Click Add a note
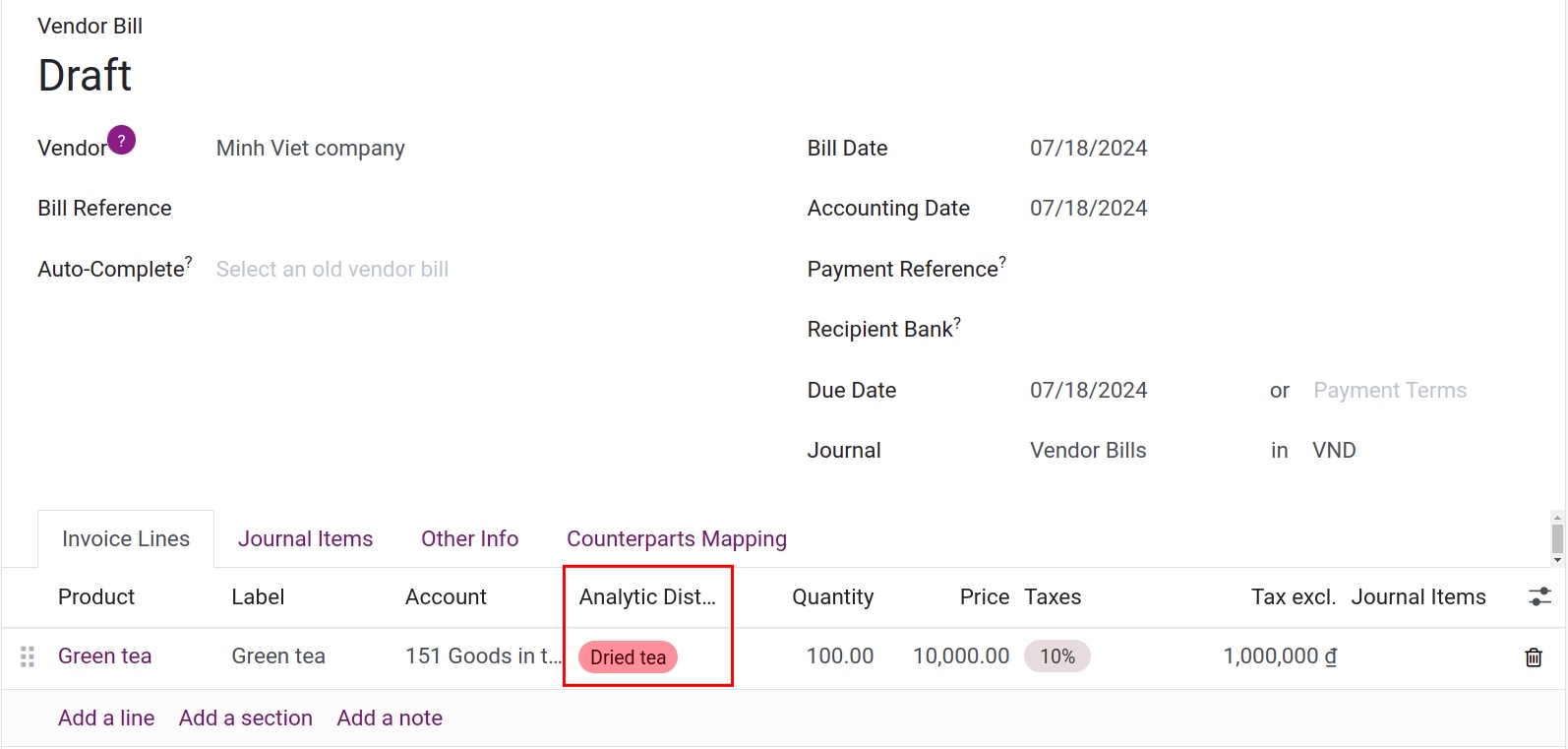The width and height of the screenshot is (1568, 749). coord(389,718)
